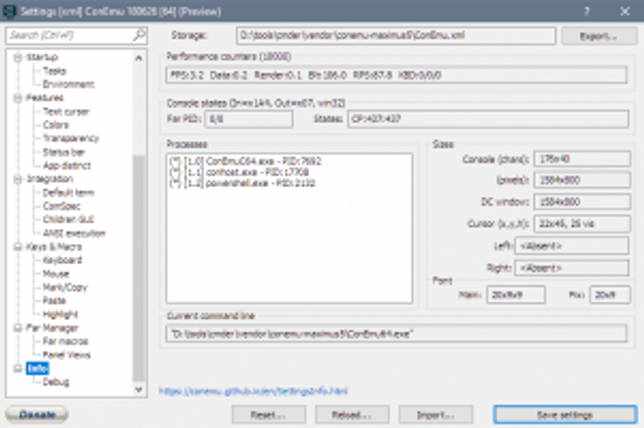Click the ConEmu title bar icon
The height and width of the screenshot is (428, 644).
[x=8, y=11]
